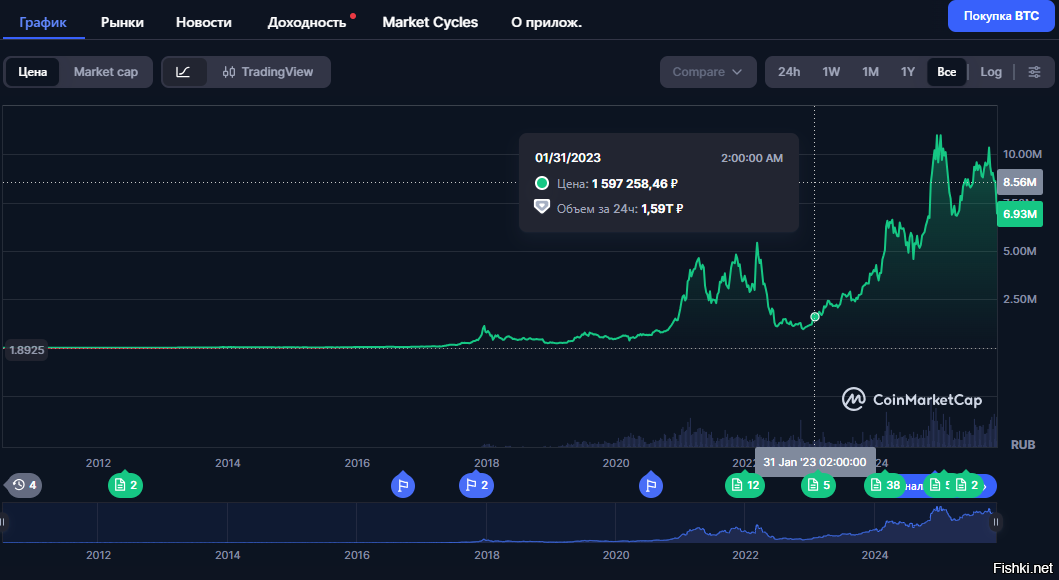
Task: Switch to TradingView chart mode
Action: [268, 72]
